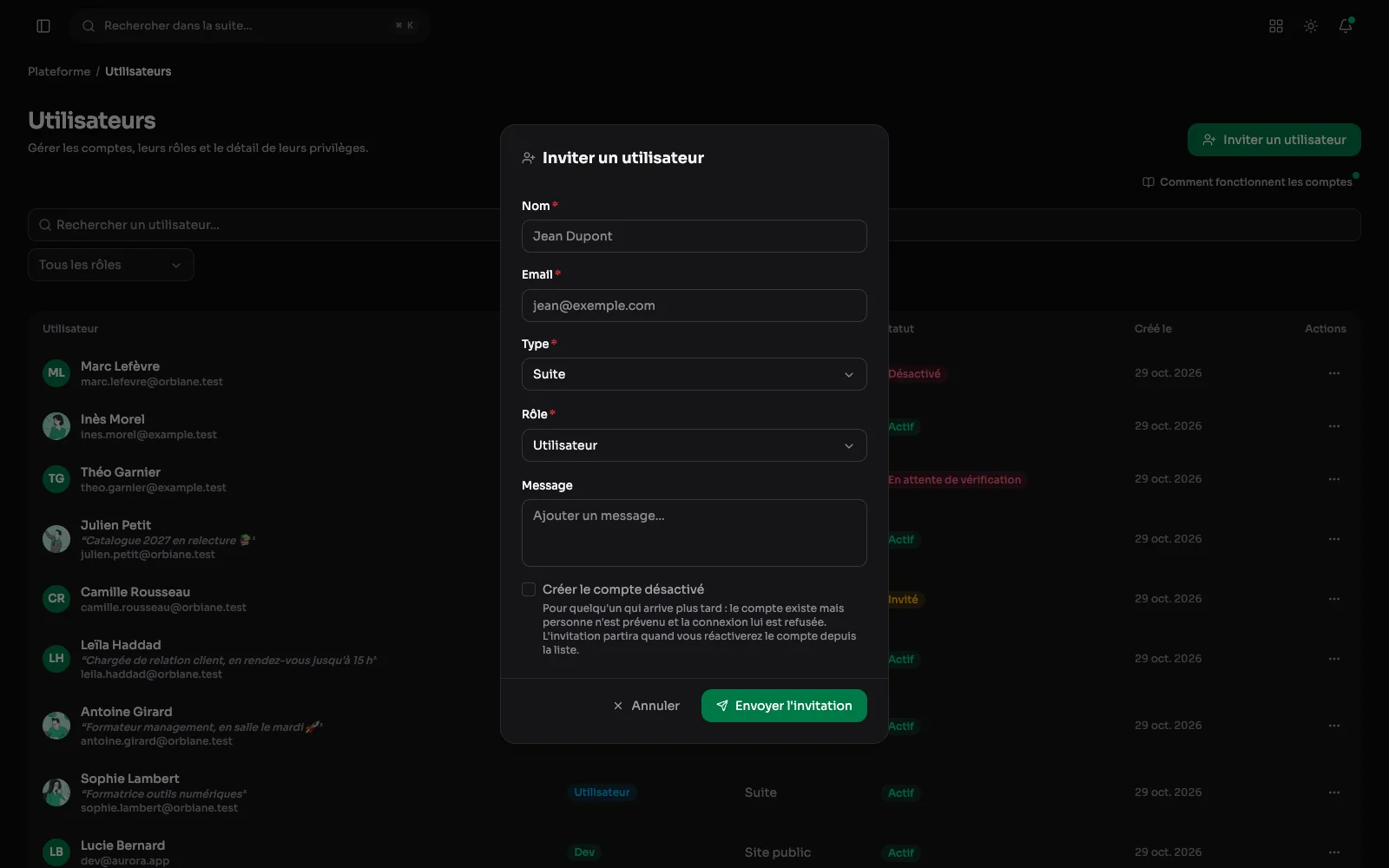Open actions menu for Julien Petit
The image size is (1389, 868).
[x=1334, y=539]
